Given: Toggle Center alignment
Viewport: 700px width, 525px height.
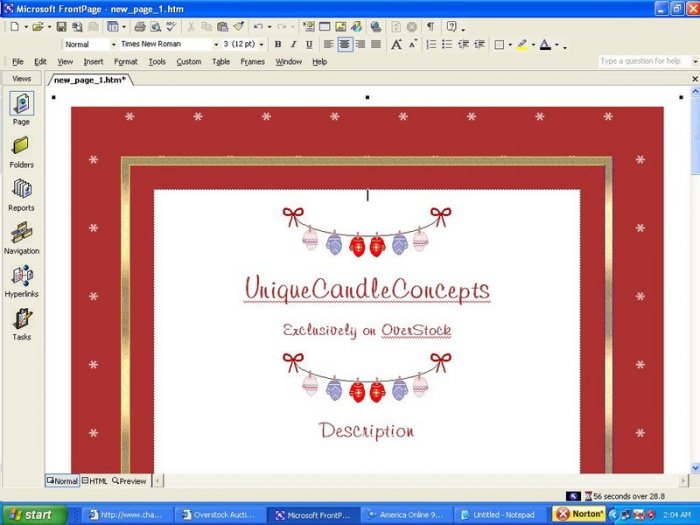Looking at the screenshot, I should pos(344,44).
